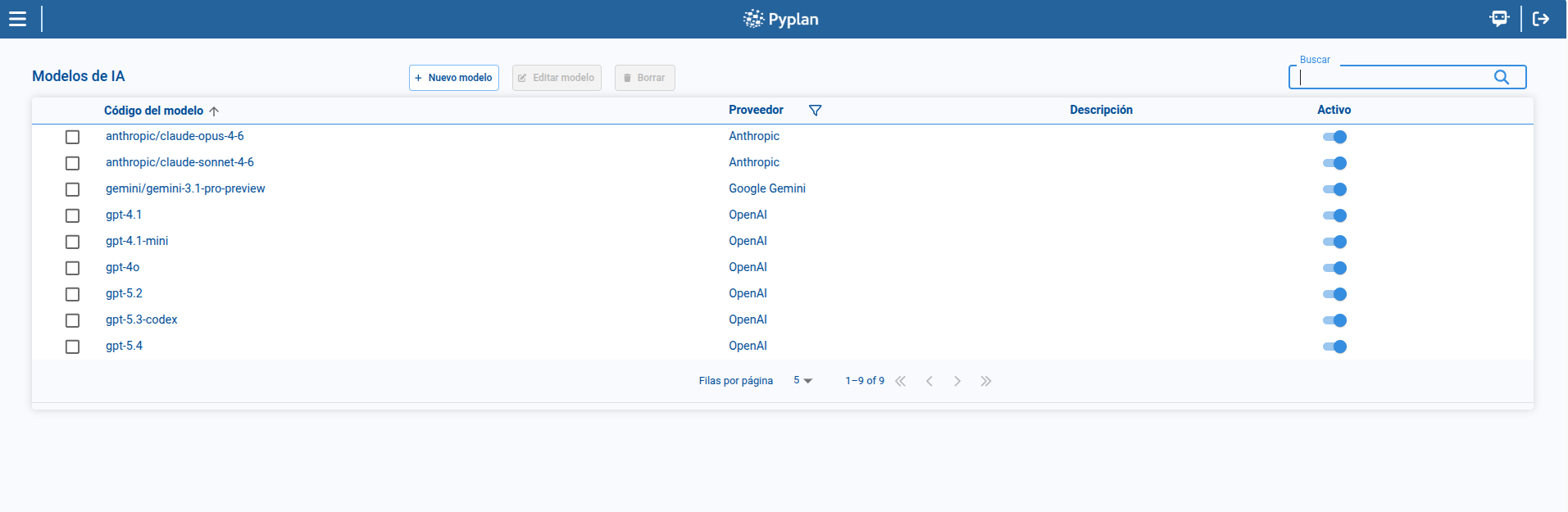Viewport: 1568px width, 512px height.
Task: Focus the Buscar search field
Action: (x=1393, y=77)
